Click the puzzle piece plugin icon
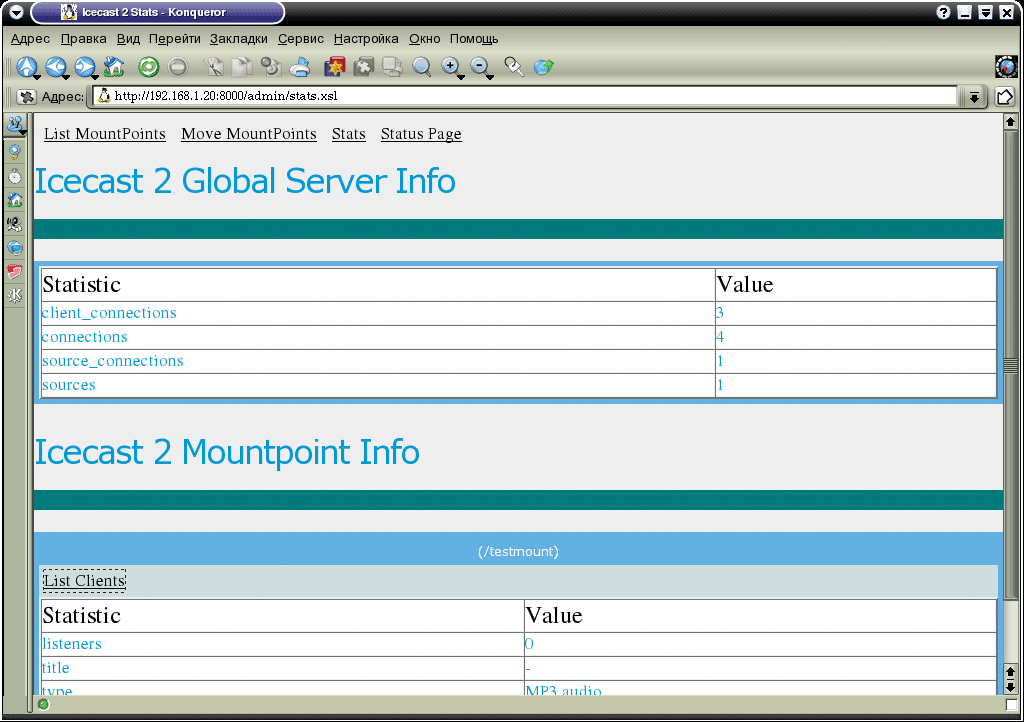Screen dimensions: 1024x722 click(x=363, y=67)
